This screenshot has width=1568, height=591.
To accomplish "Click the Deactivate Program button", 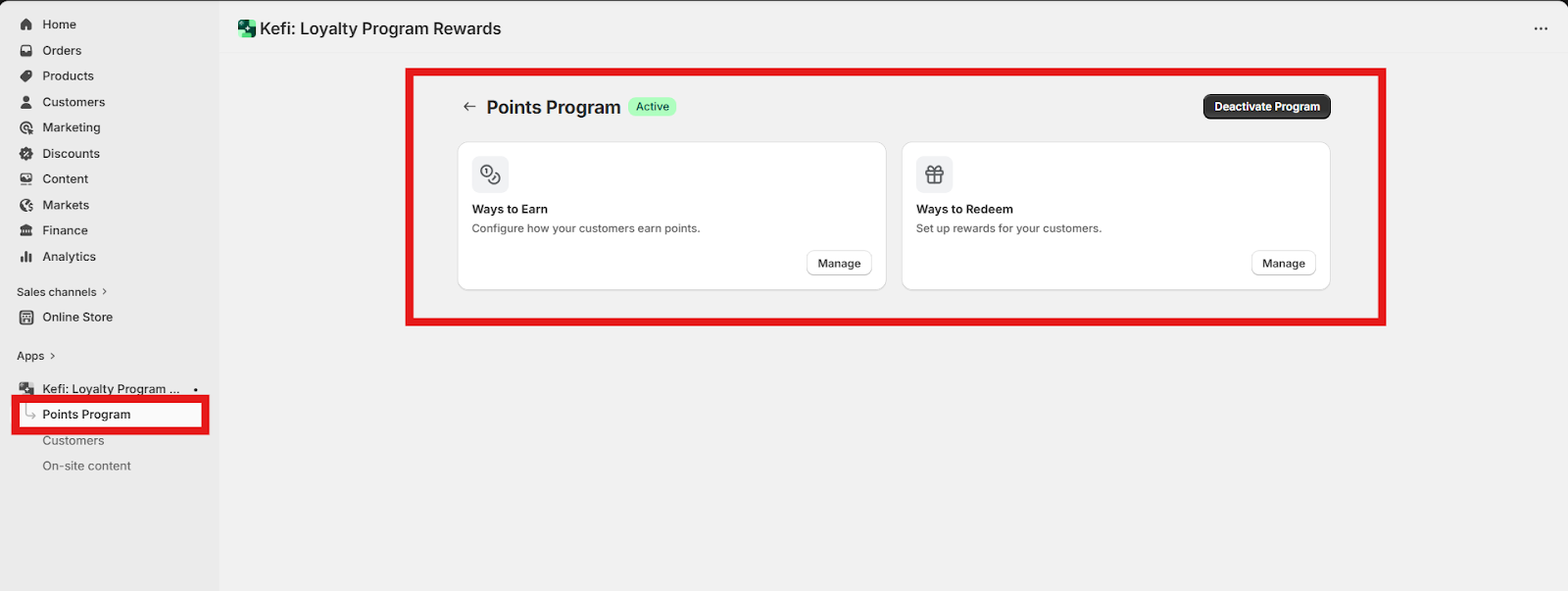I will pos(1266,107).
